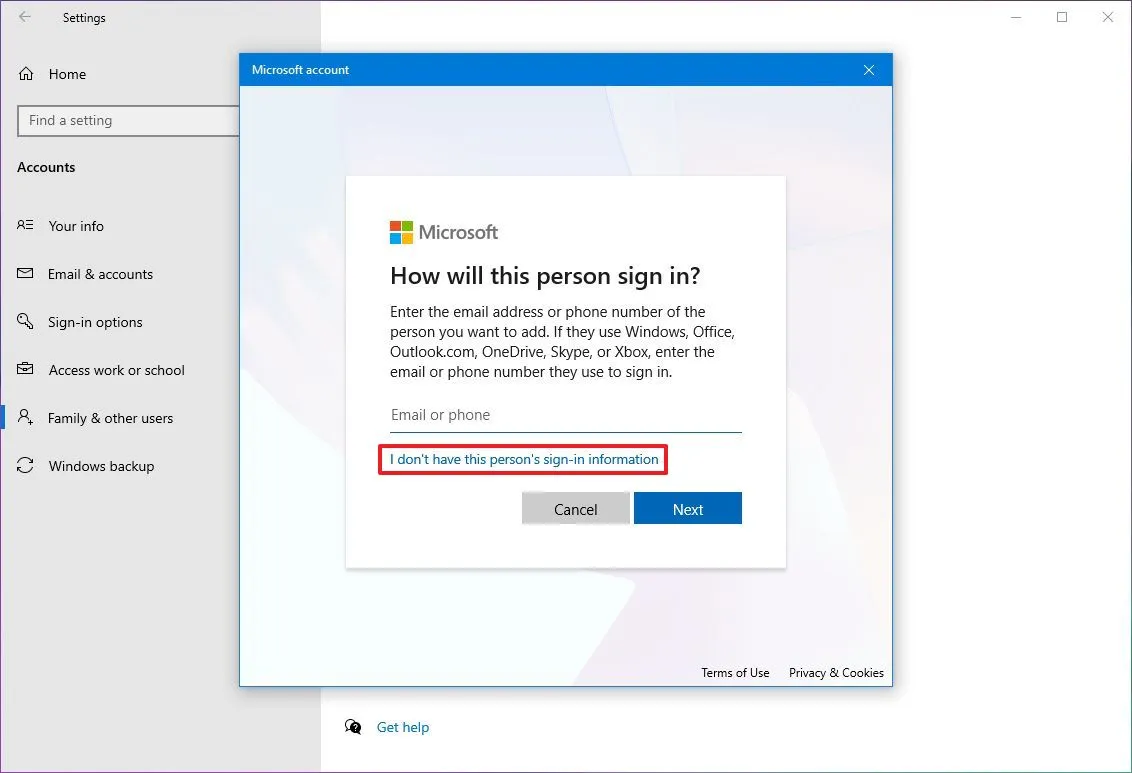Image resolution: width=1132 pixels, height=773 pixels.
Task: Click the Email & accounts envelope icon
Action: pyautogui.click(x=23, y=274)
